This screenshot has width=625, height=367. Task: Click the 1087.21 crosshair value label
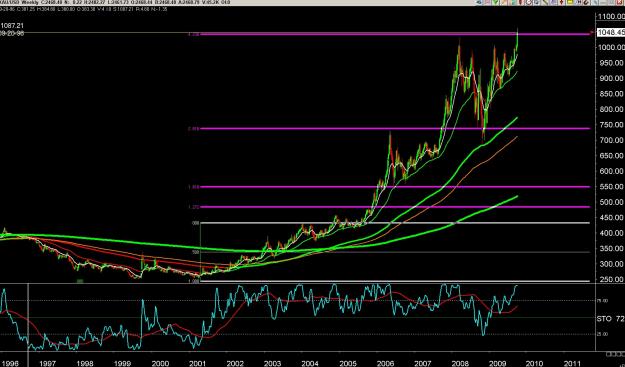(x=12, y=25)
